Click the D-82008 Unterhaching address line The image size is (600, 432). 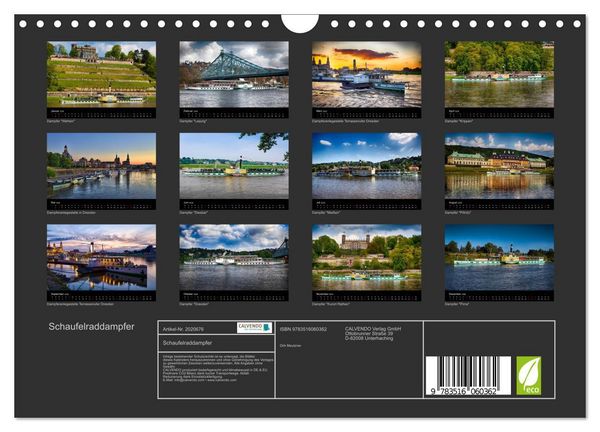coord(369,338)
